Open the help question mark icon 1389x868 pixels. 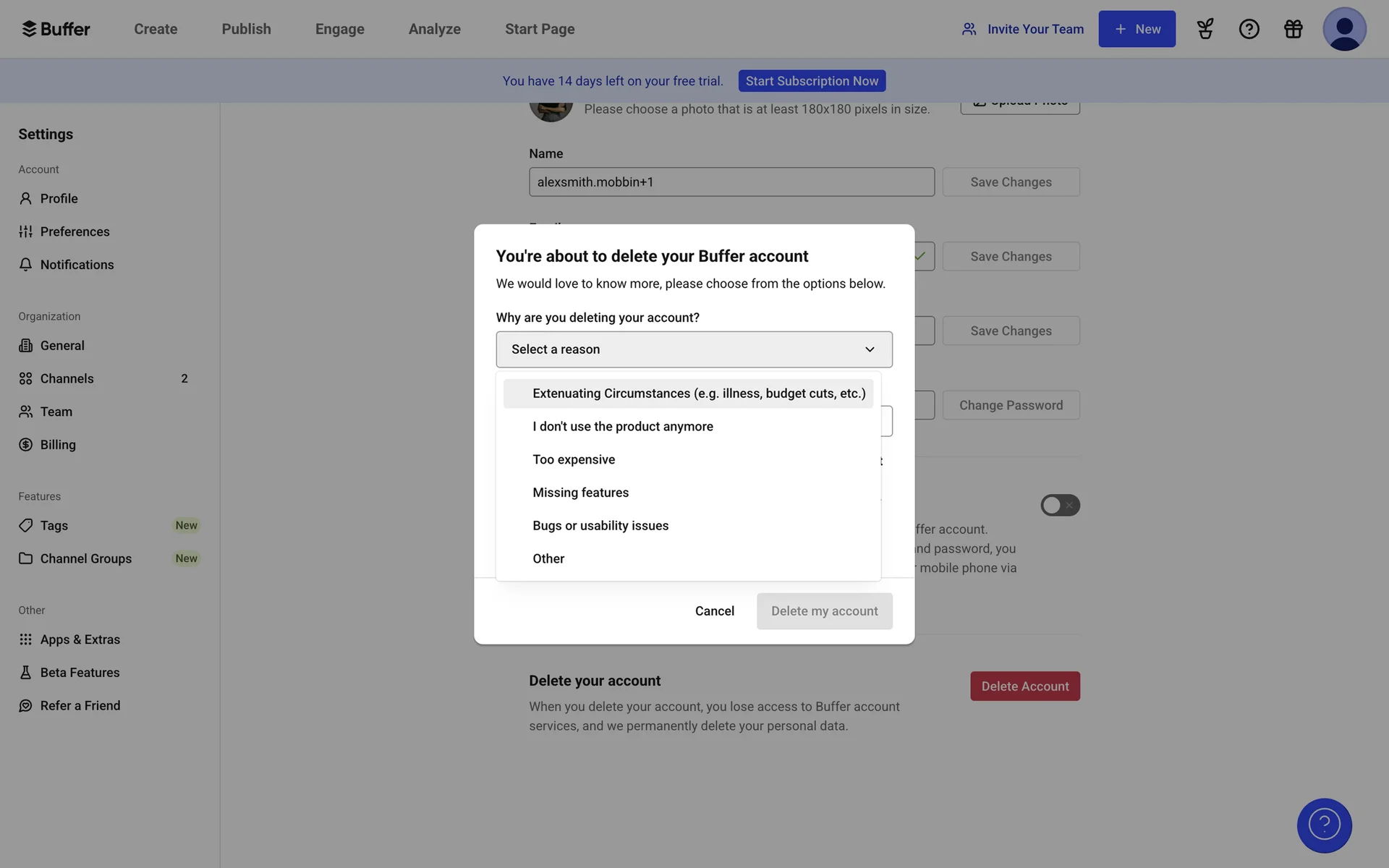1249,29
